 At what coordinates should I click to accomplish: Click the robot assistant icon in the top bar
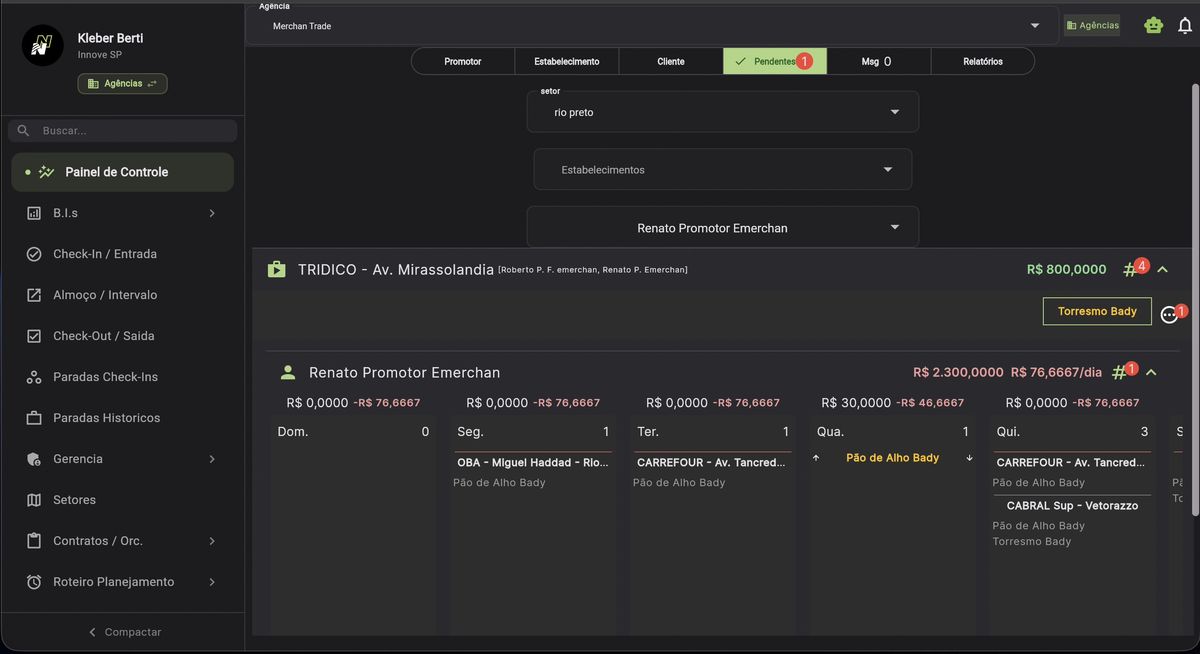(1152, 24)
